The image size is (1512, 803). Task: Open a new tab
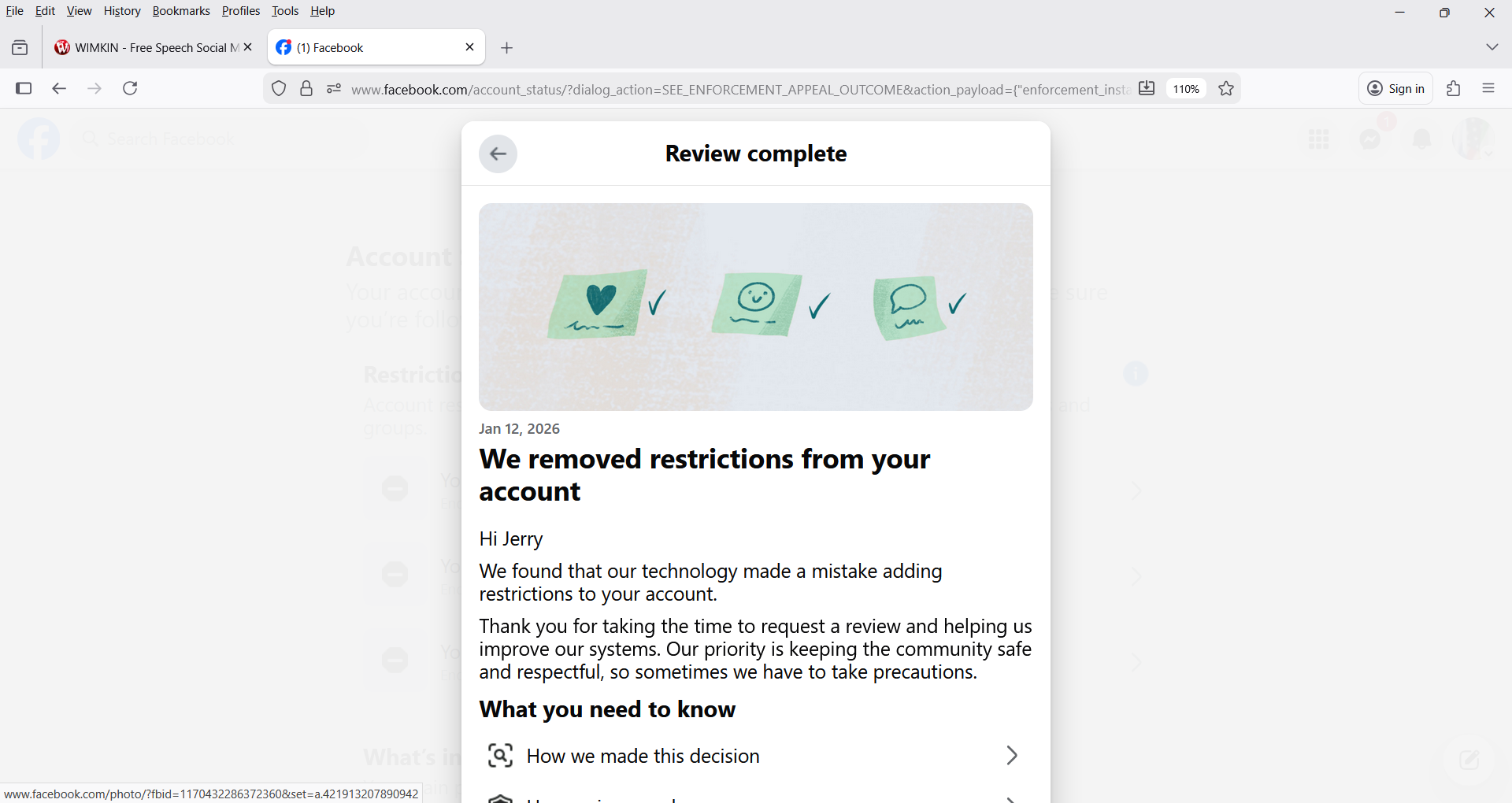click(x=507, y=48)
